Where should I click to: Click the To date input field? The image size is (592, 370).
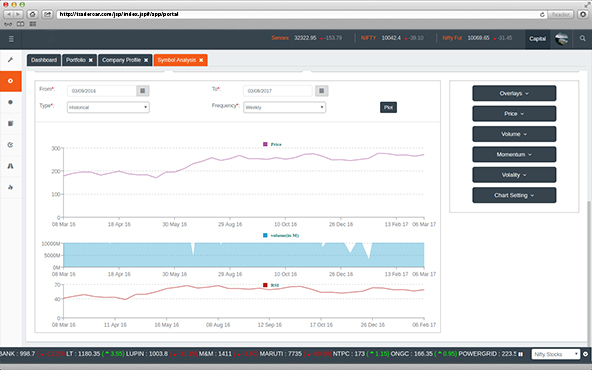pos(278,91)
